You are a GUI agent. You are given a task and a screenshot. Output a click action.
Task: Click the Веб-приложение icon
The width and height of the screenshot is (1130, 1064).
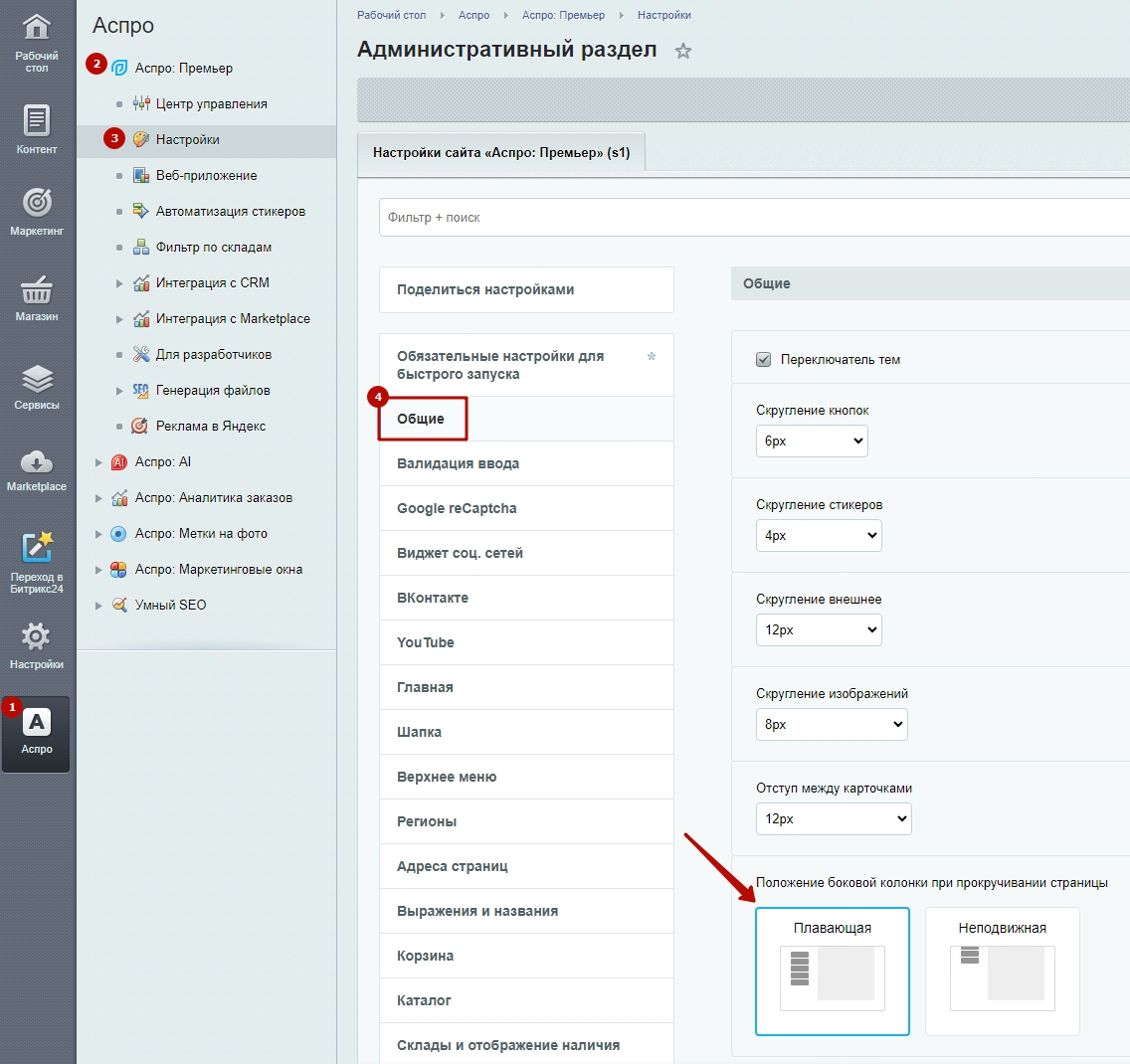[141, 176]
